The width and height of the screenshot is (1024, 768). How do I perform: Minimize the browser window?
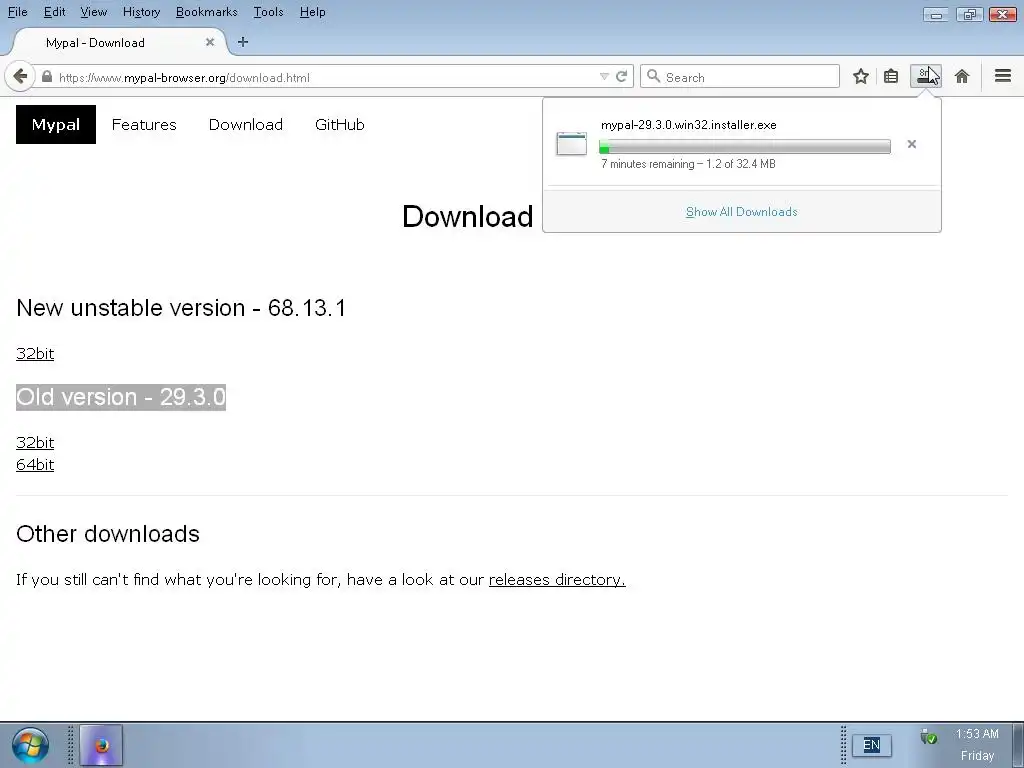(936, 14)
